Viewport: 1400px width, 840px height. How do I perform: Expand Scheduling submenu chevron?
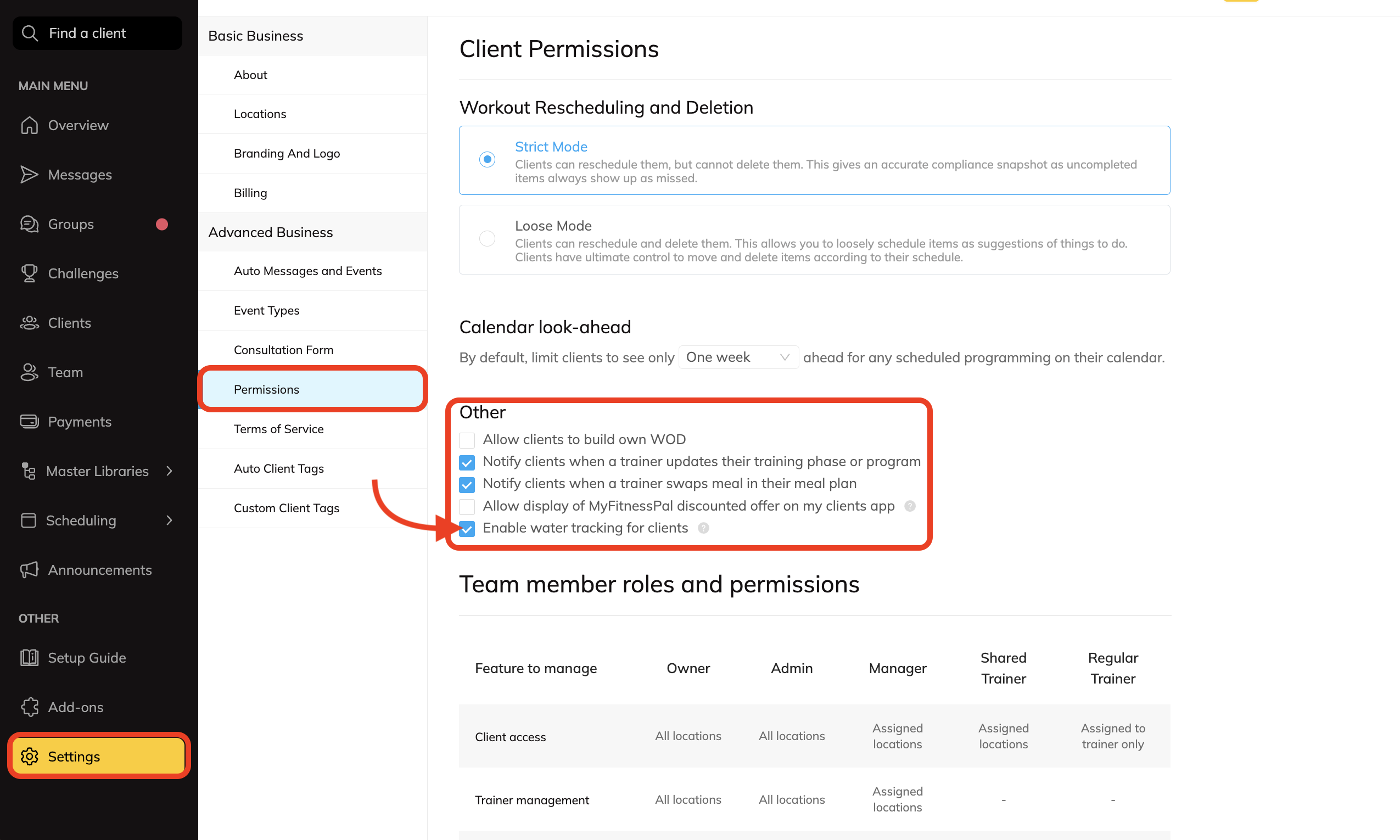pyautogui.click(x=169, y=520)
